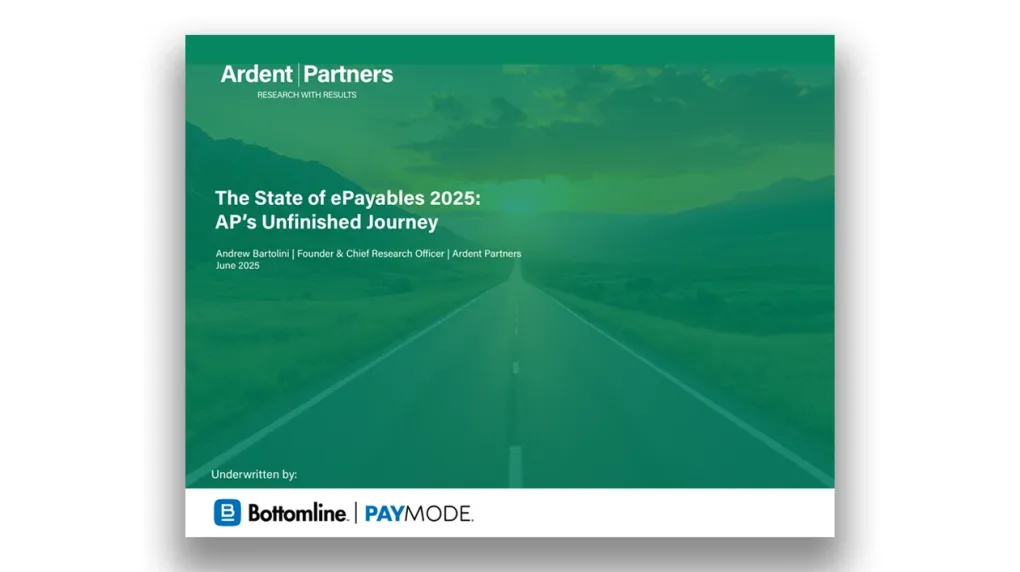The width and height of the screenshot is (1020, 572).
Task: Click the white dashed center line of road
Action: pyautogui.click(x=515, y=465)
